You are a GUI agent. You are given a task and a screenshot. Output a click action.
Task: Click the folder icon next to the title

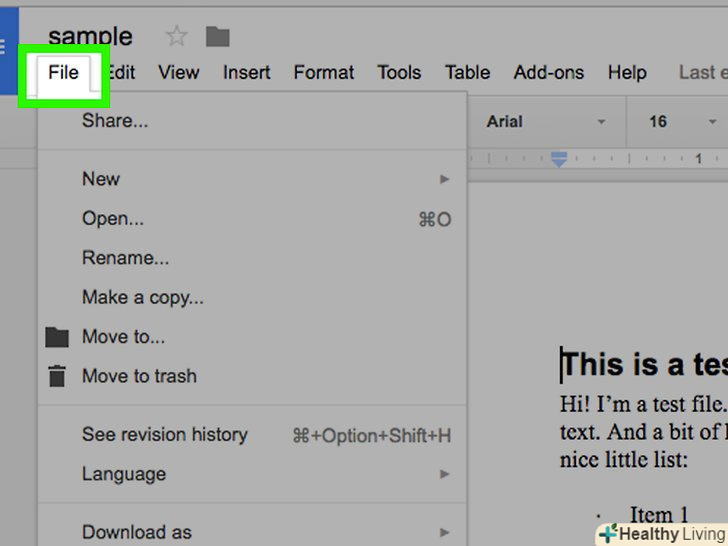[218, 36]
